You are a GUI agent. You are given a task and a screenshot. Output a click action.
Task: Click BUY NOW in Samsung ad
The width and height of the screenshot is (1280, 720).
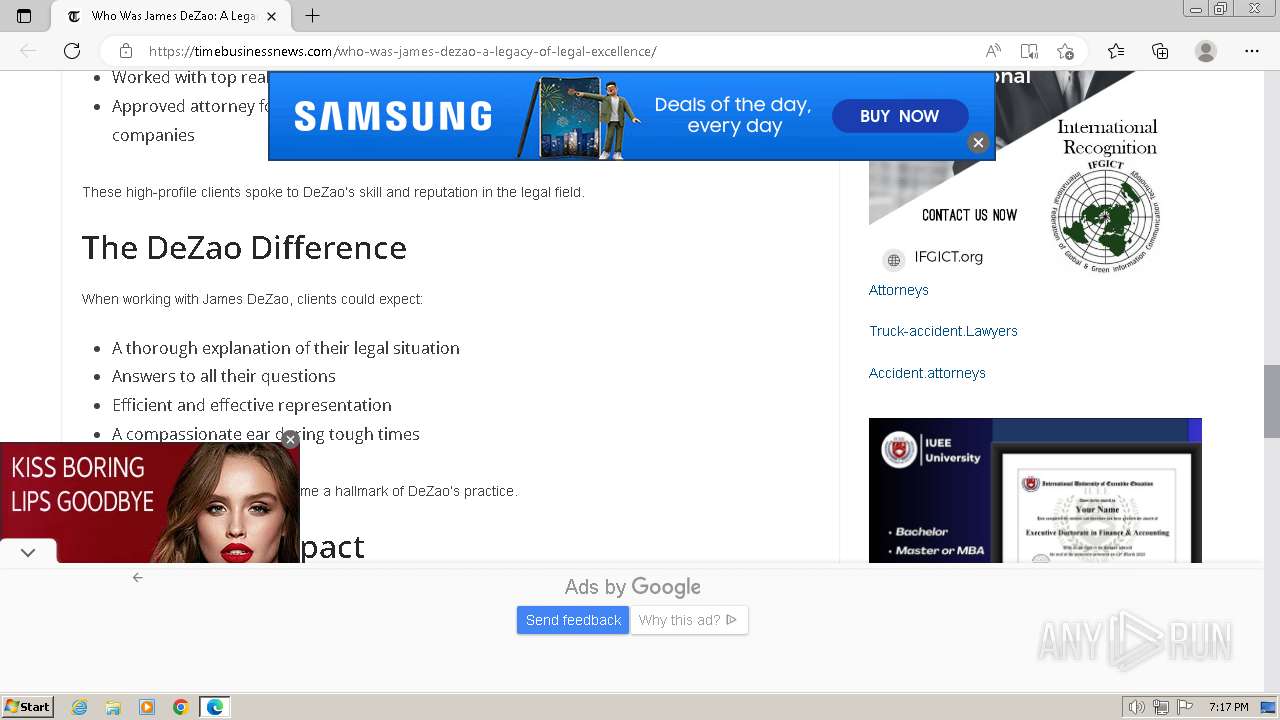900,116
